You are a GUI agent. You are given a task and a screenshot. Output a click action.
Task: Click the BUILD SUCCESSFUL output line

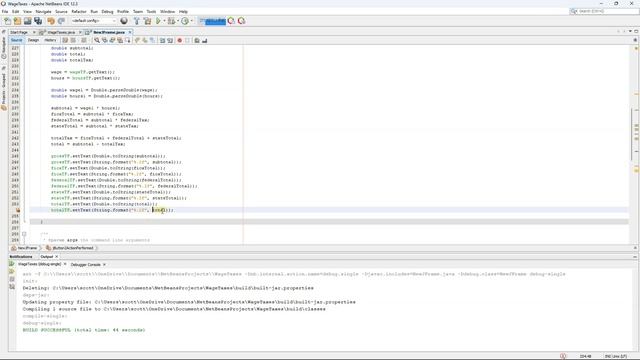pos(84,330)
